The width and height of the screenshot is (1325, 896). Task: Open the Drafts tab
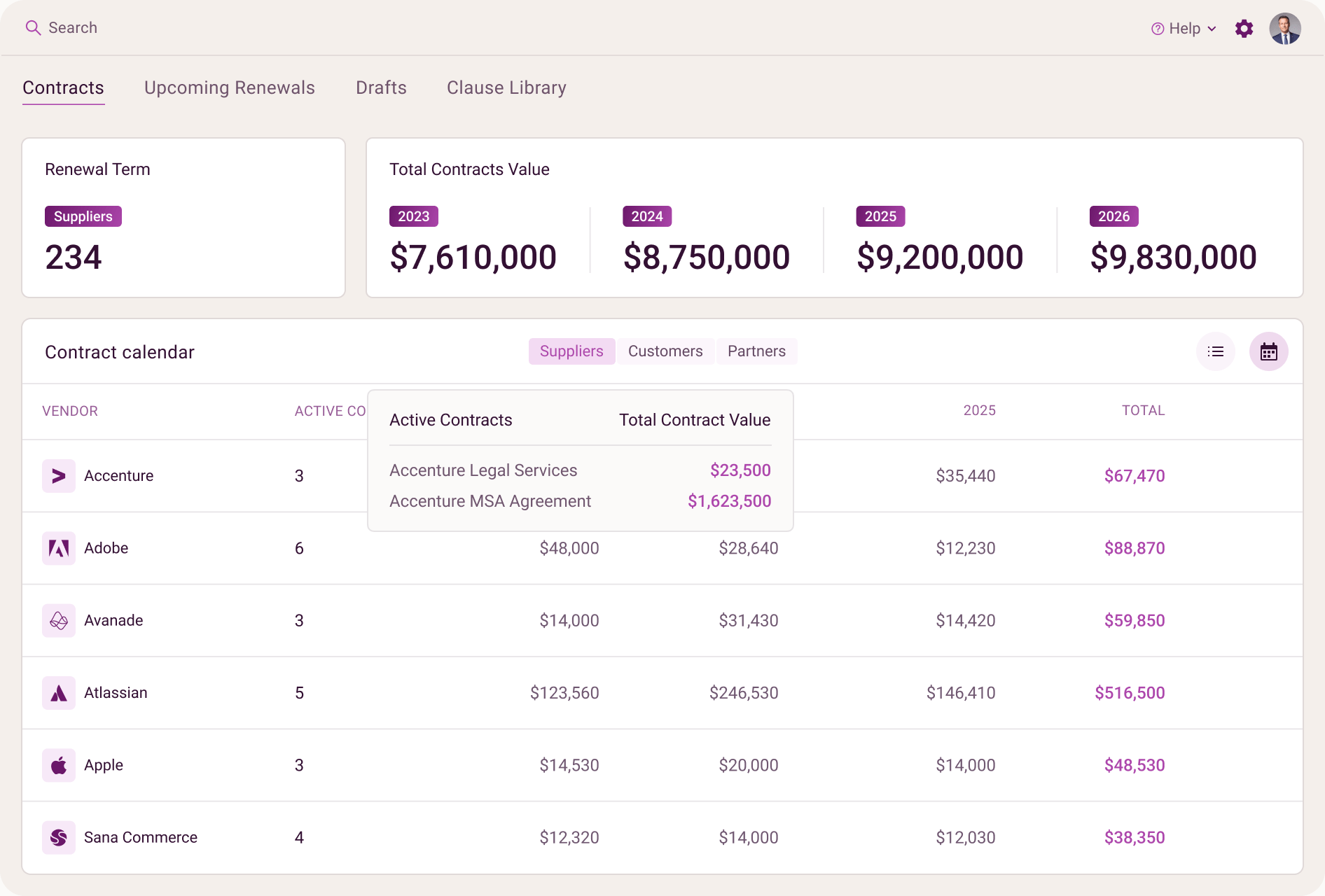coord(381,87)
